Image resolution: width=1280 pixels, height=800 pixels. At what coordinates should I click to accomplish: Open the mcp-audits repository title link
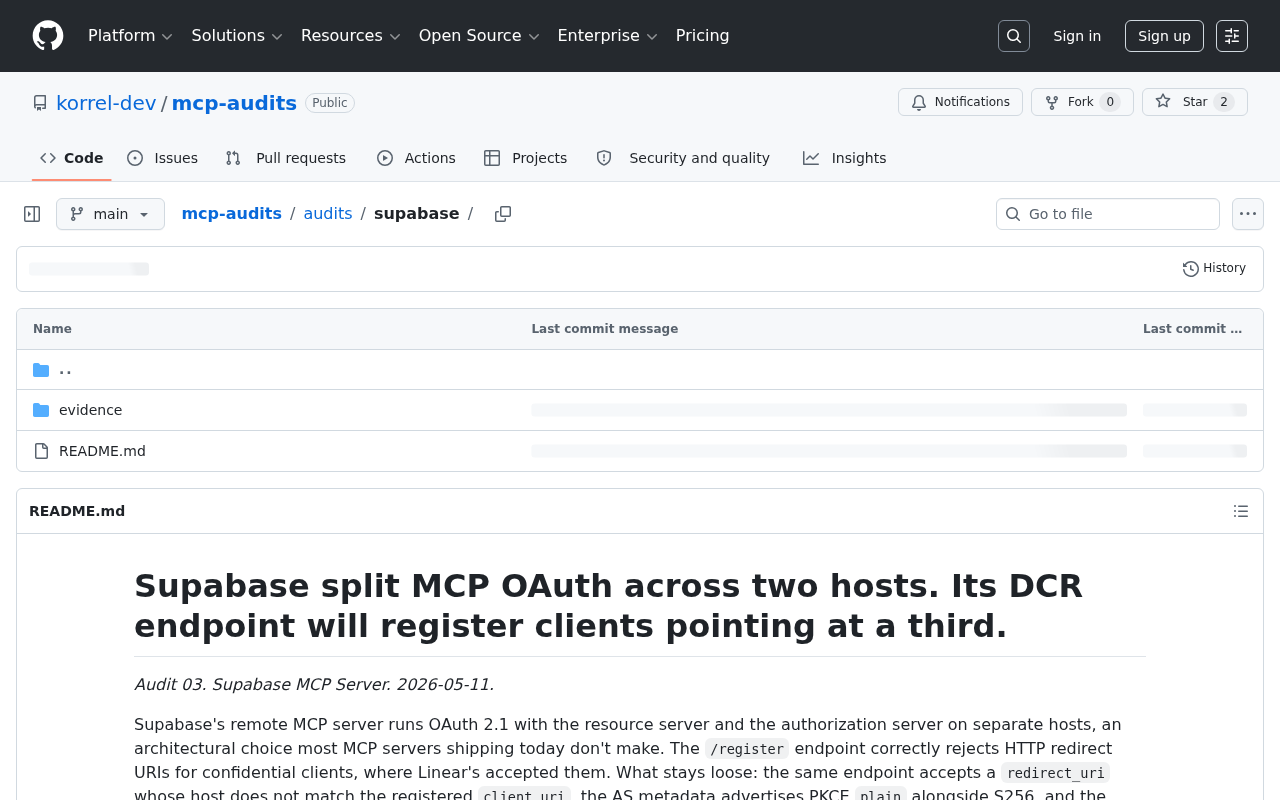(x=234, y=103)
